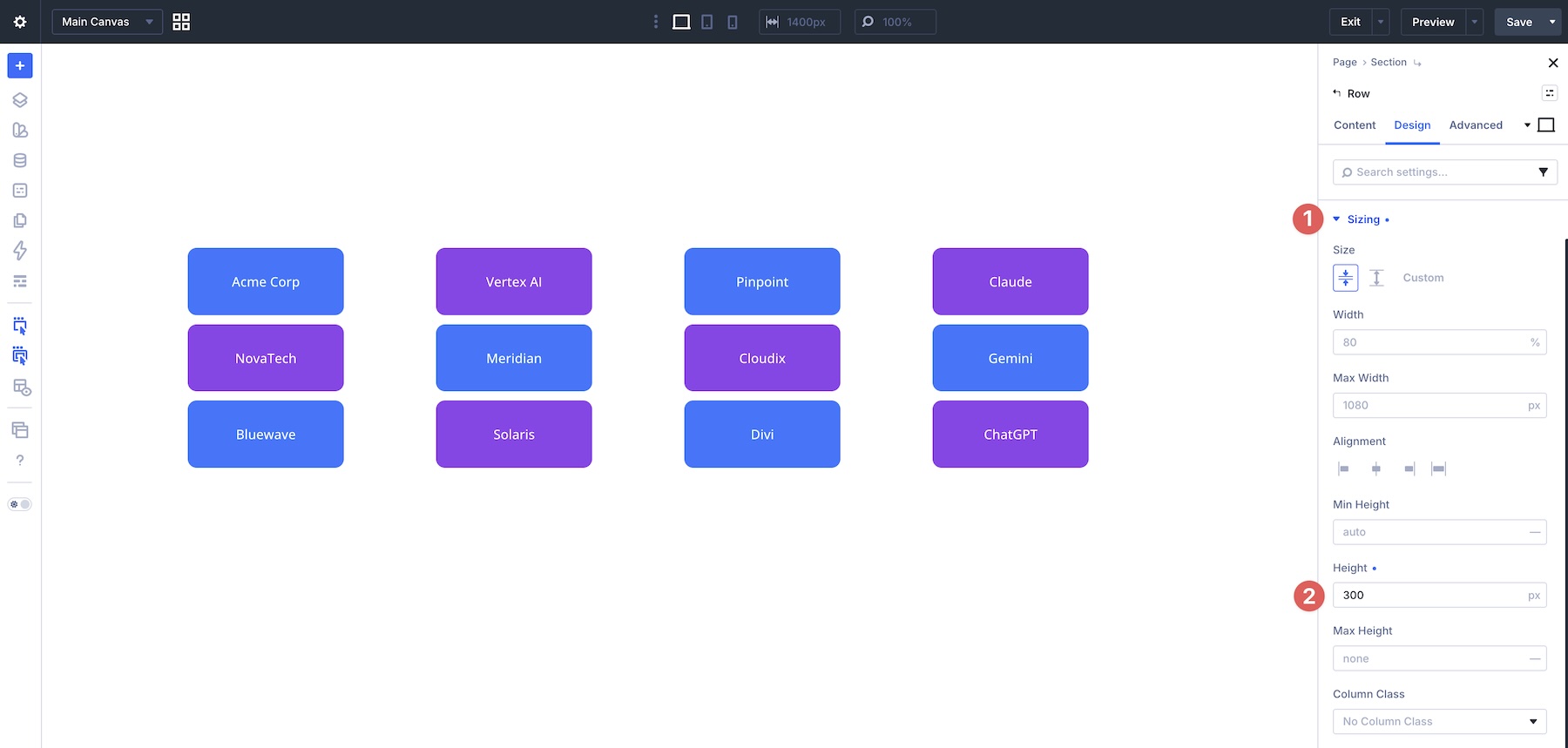Image resolution: width=1568 pixels, height=748 pixels.
Task: Click the Section breadcrumb link
Action: point(1389,62)
